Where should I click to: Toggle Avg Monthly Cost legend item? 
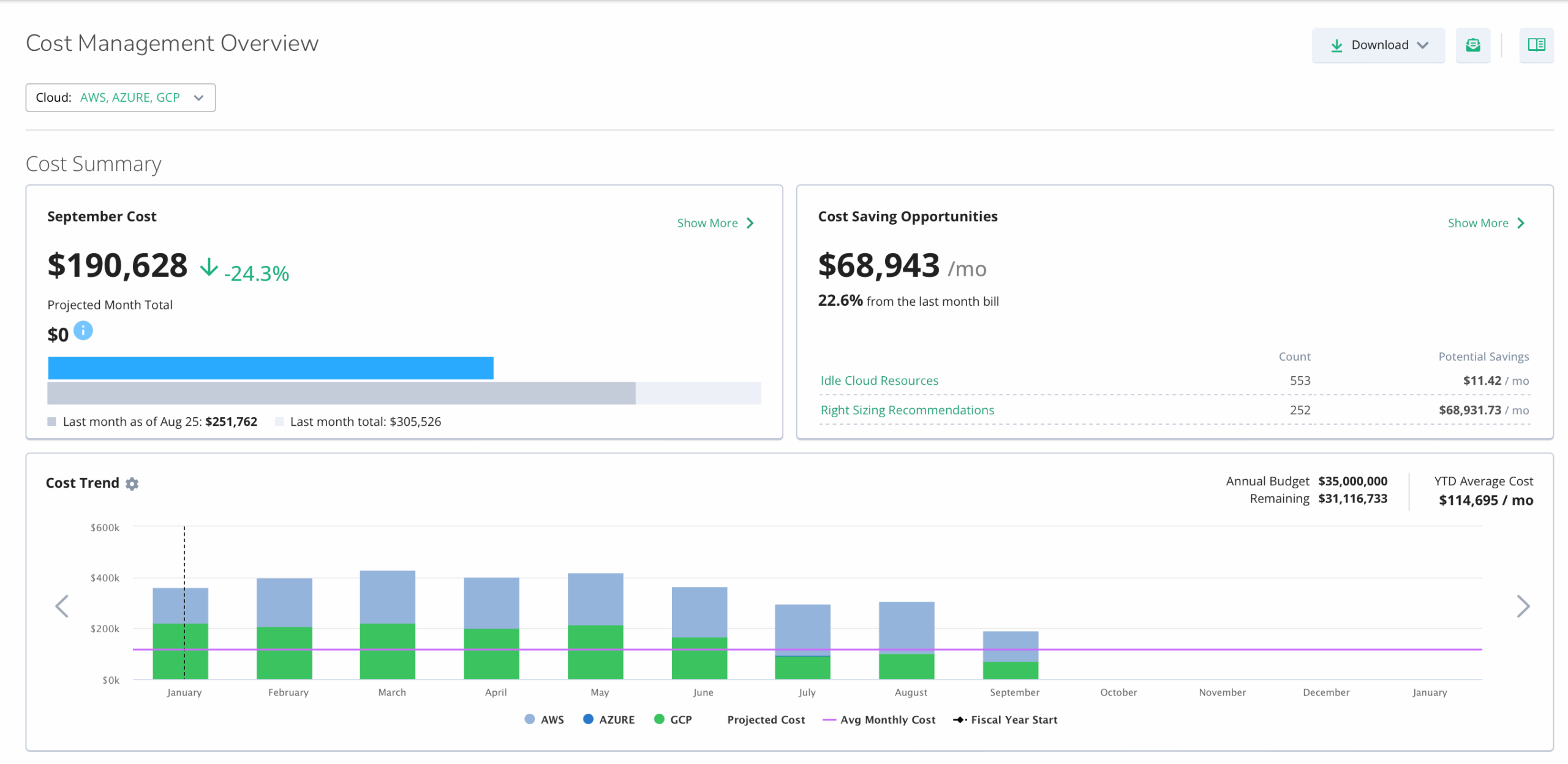pyautogui.click(x=879, y=719)
